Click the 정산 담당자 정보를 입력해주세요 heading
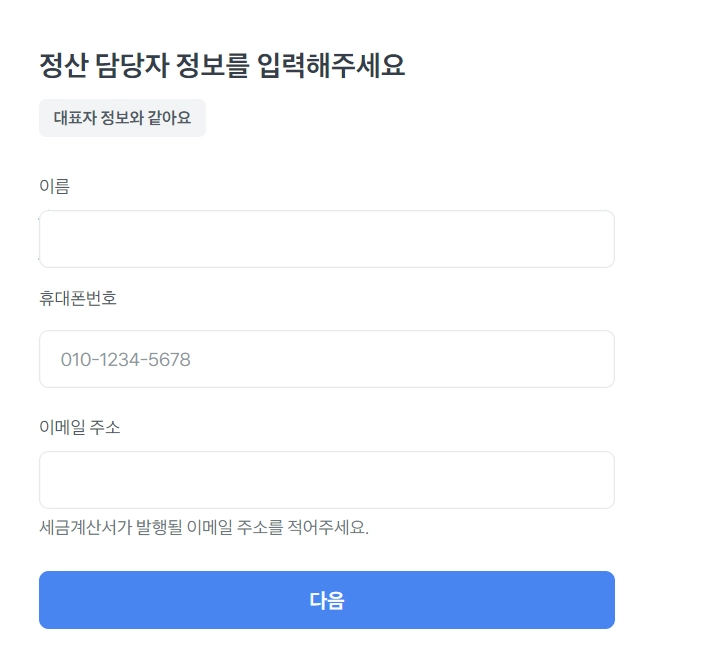 click(x=222, y=65)
